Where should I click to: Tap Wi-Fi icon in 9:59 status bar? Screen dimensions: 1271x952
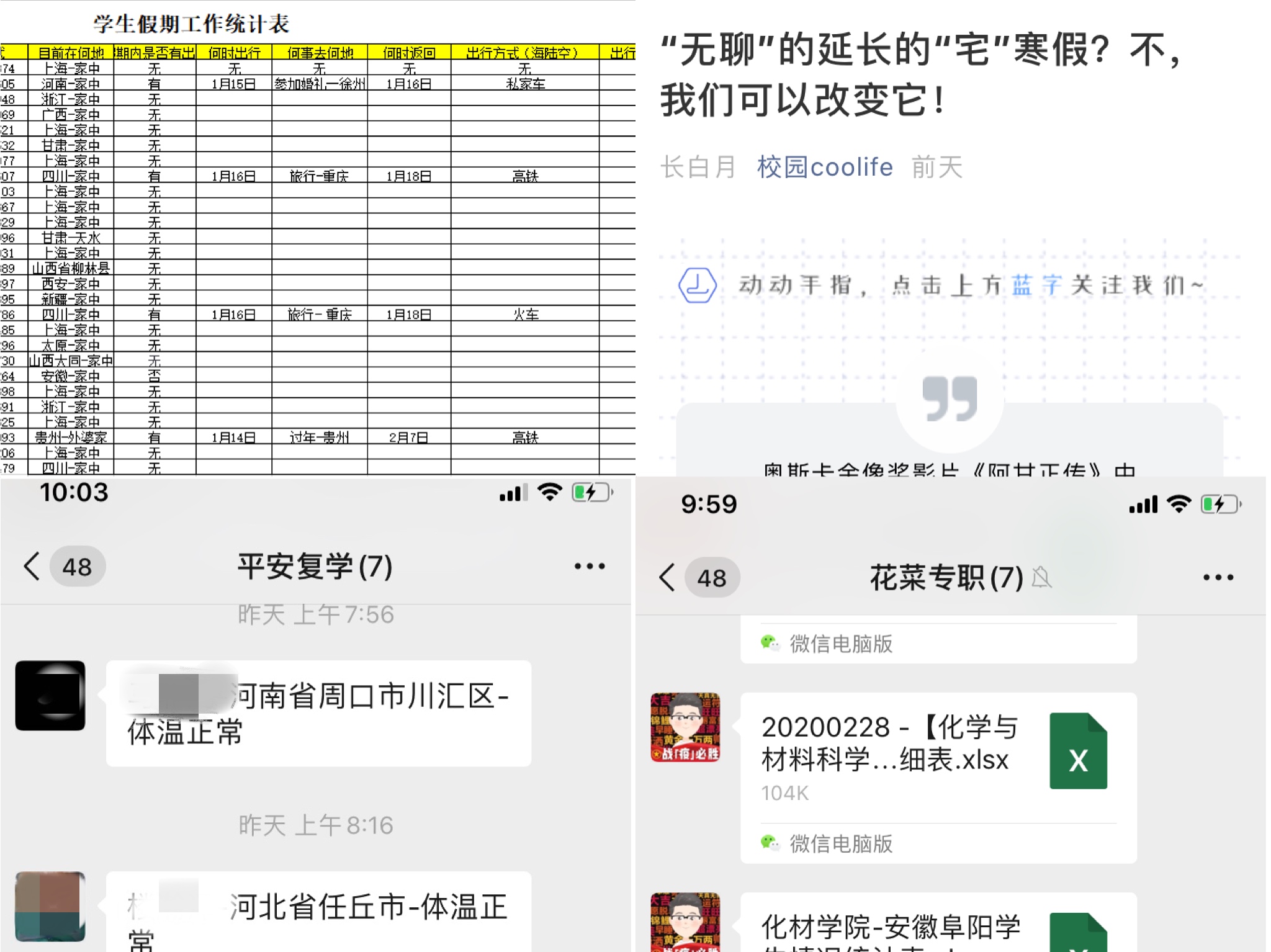point(1179,505)
